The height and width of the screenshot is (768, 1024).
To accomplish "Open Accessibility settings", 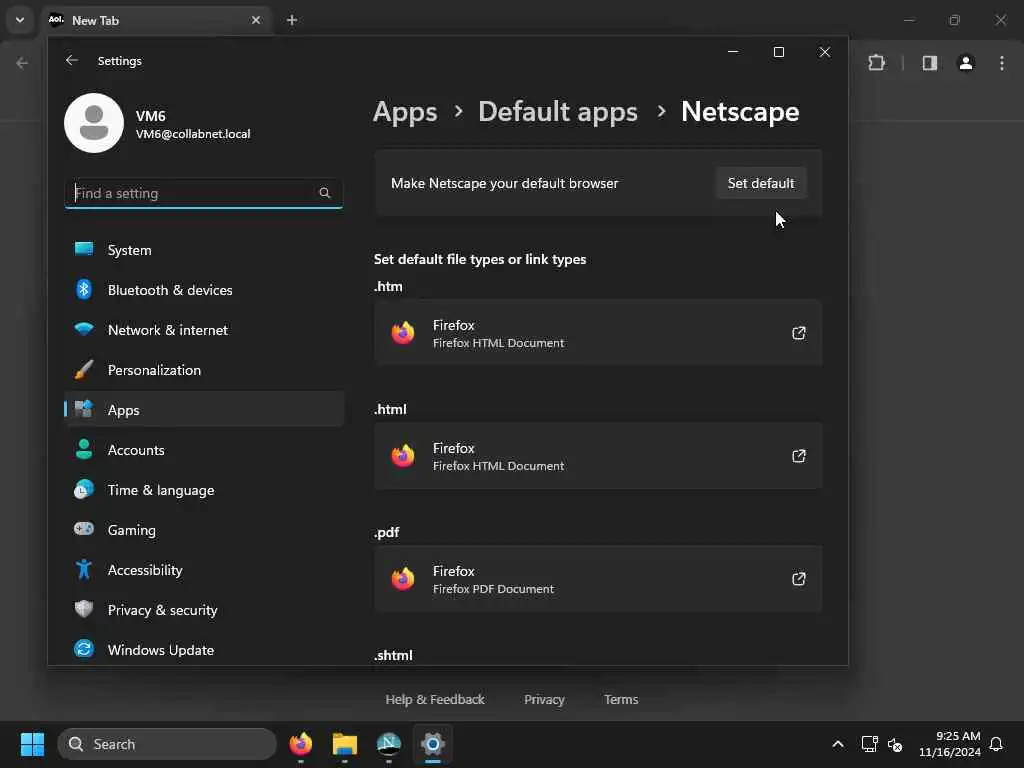I will pos(204,569).
